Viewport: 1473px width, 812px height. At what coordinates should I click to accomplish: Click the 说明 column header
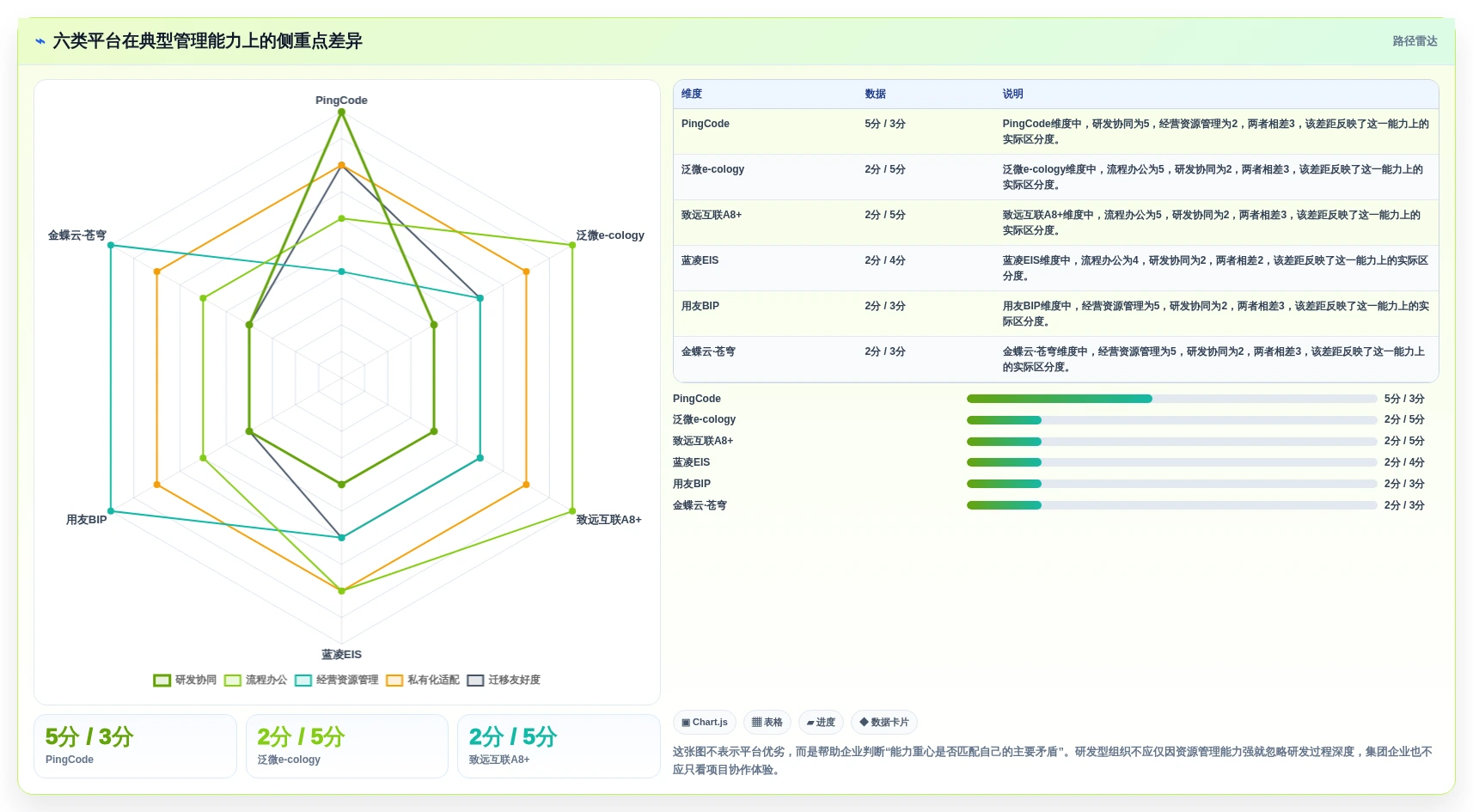click(x=1012, y=94)
